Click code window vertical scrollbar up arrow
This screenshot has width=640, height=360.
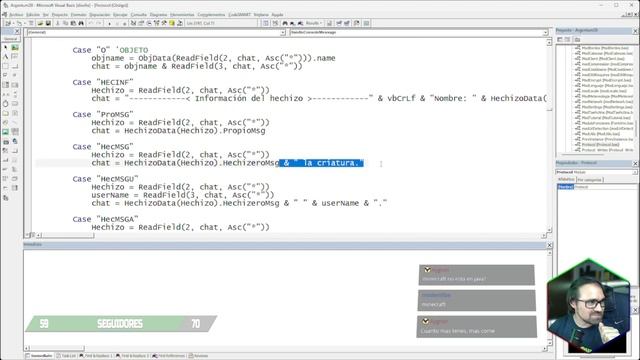click(549, 42)
